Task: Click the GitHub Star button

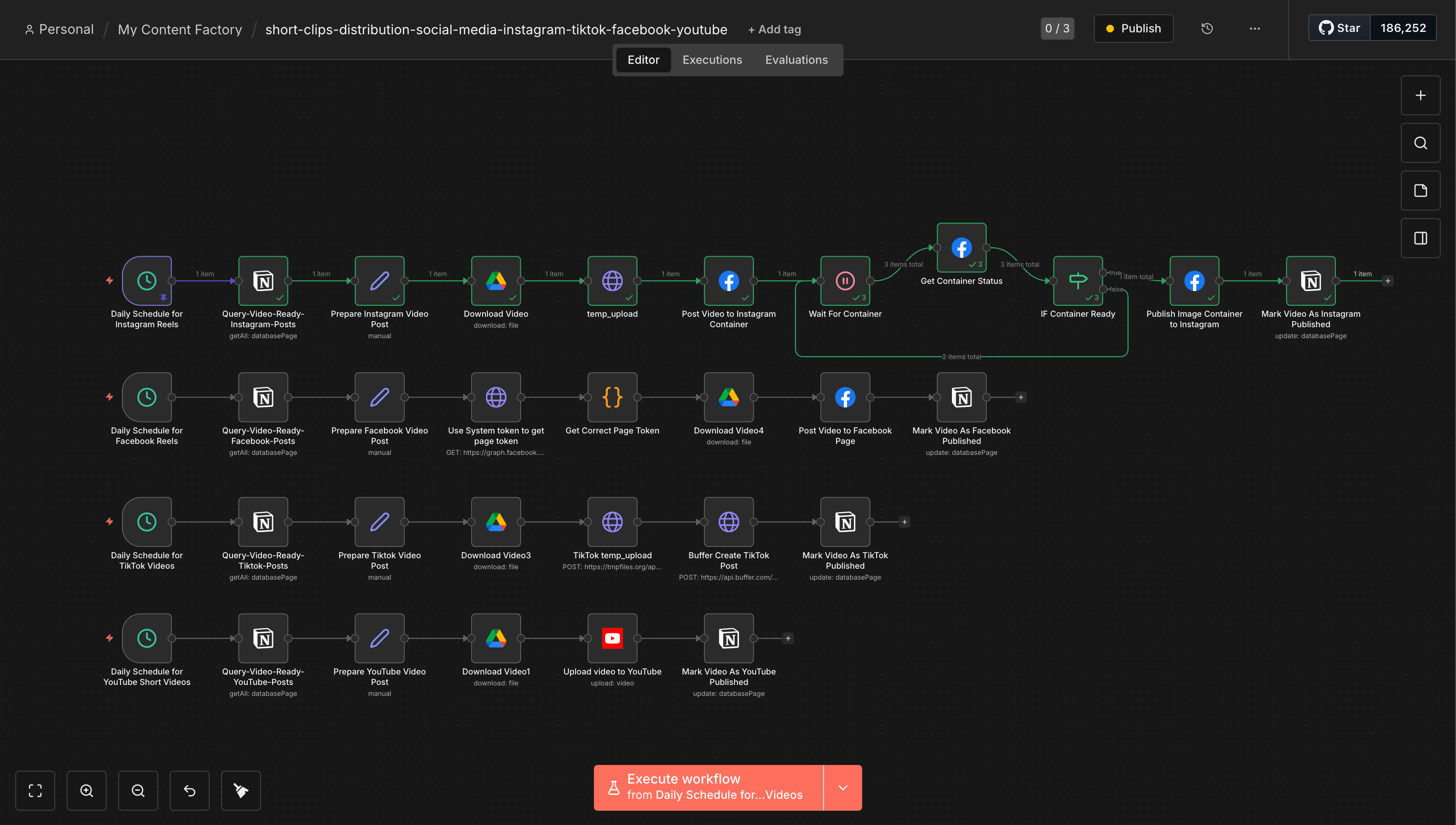Action: (x=1339, y=28)
